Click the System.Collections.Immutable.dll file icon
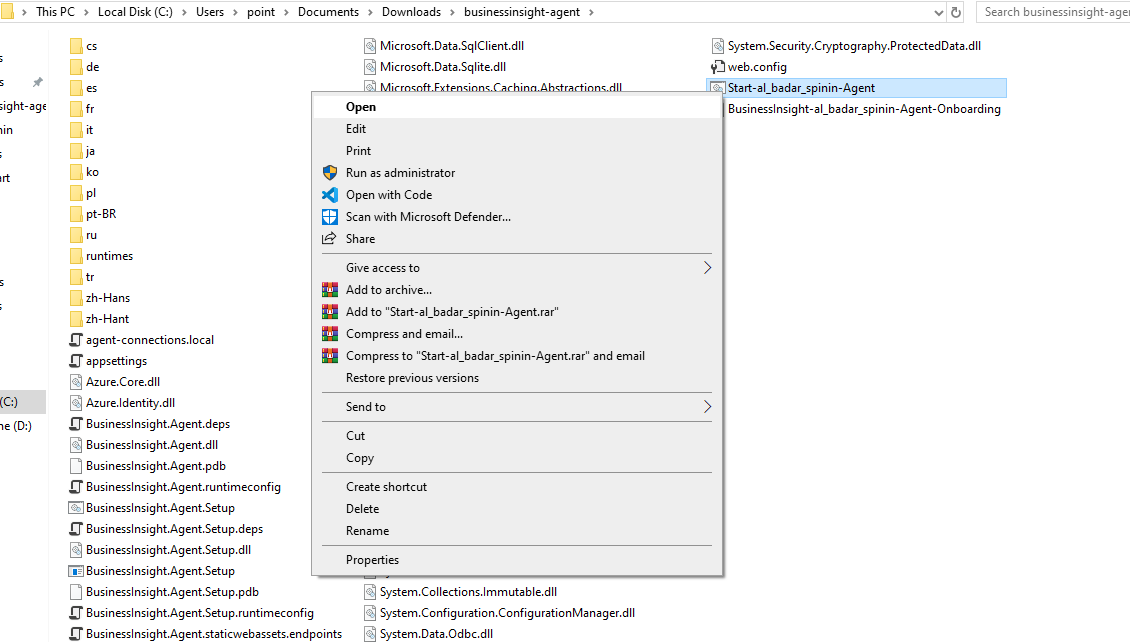This screenshot has height=642, width=1130. (370, 592)
